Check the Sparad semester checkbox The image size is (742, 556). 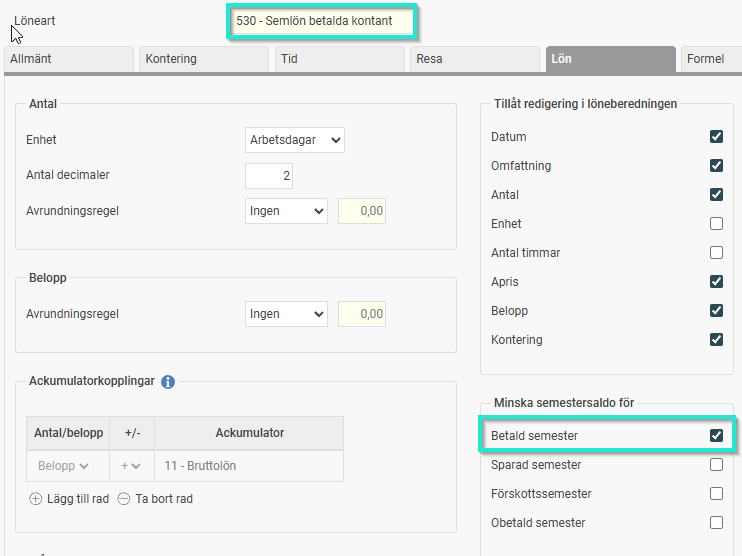(x=716, y=465)
